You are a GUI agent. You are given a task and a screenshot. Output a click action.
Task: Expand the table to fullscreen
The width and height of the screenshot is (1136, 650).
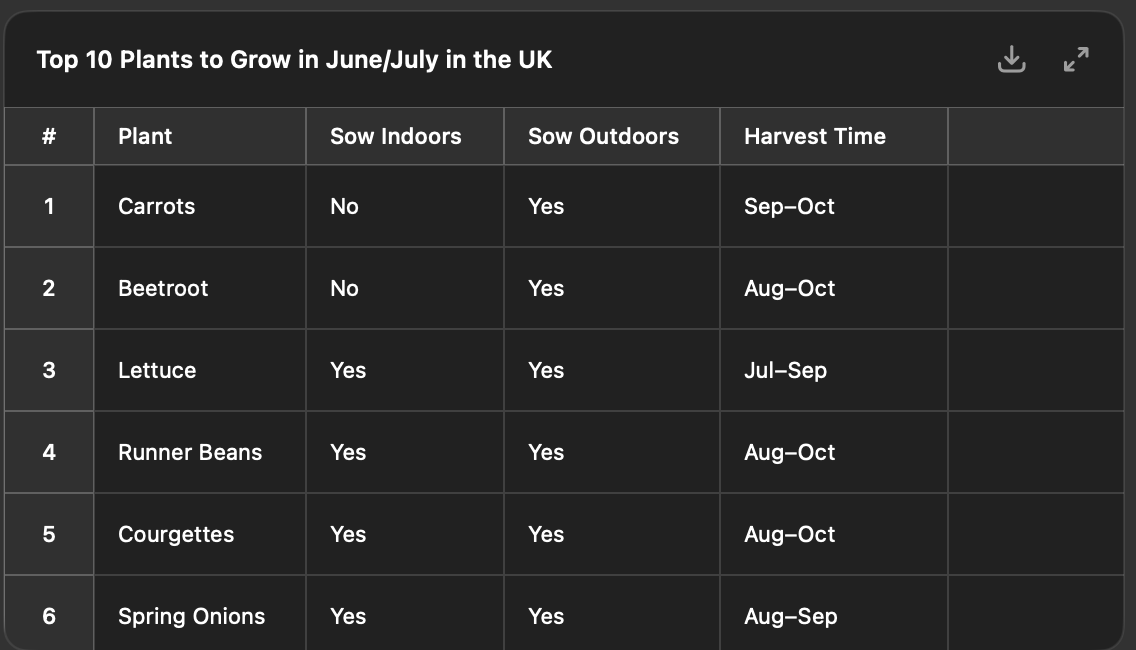1076,60
